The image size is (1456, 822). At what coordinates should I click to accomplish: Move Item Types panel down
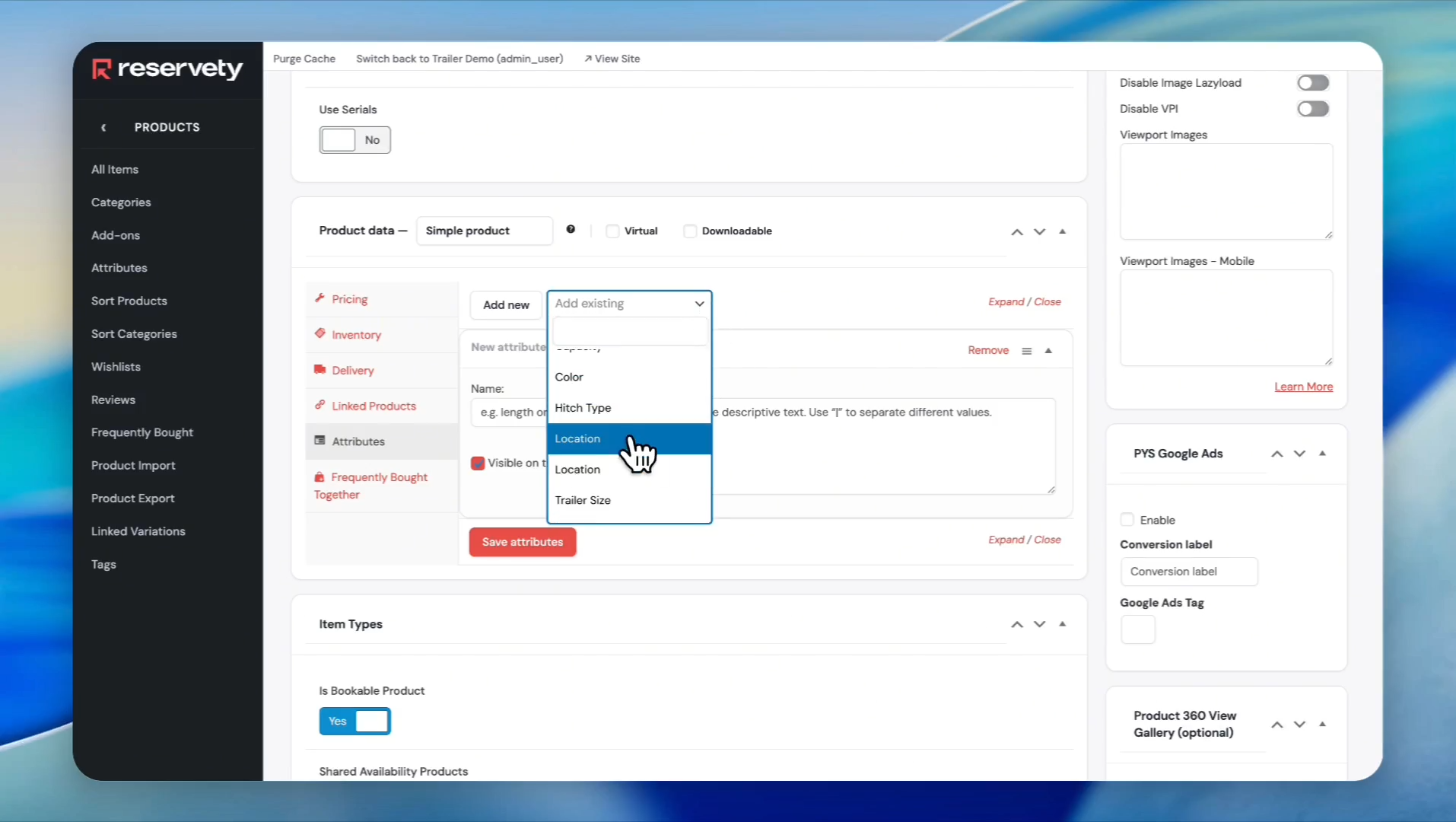pos(1040,625)
